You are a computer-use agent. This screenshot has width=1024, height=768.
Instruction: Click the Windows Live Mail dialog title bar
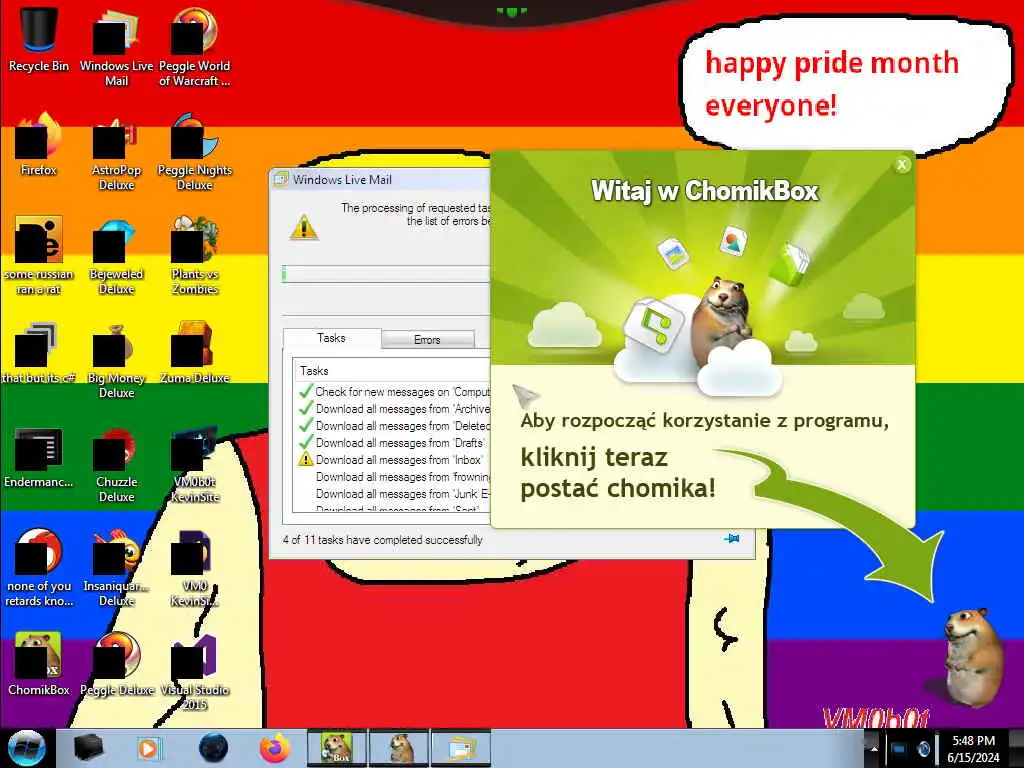[x=380, y=179]
